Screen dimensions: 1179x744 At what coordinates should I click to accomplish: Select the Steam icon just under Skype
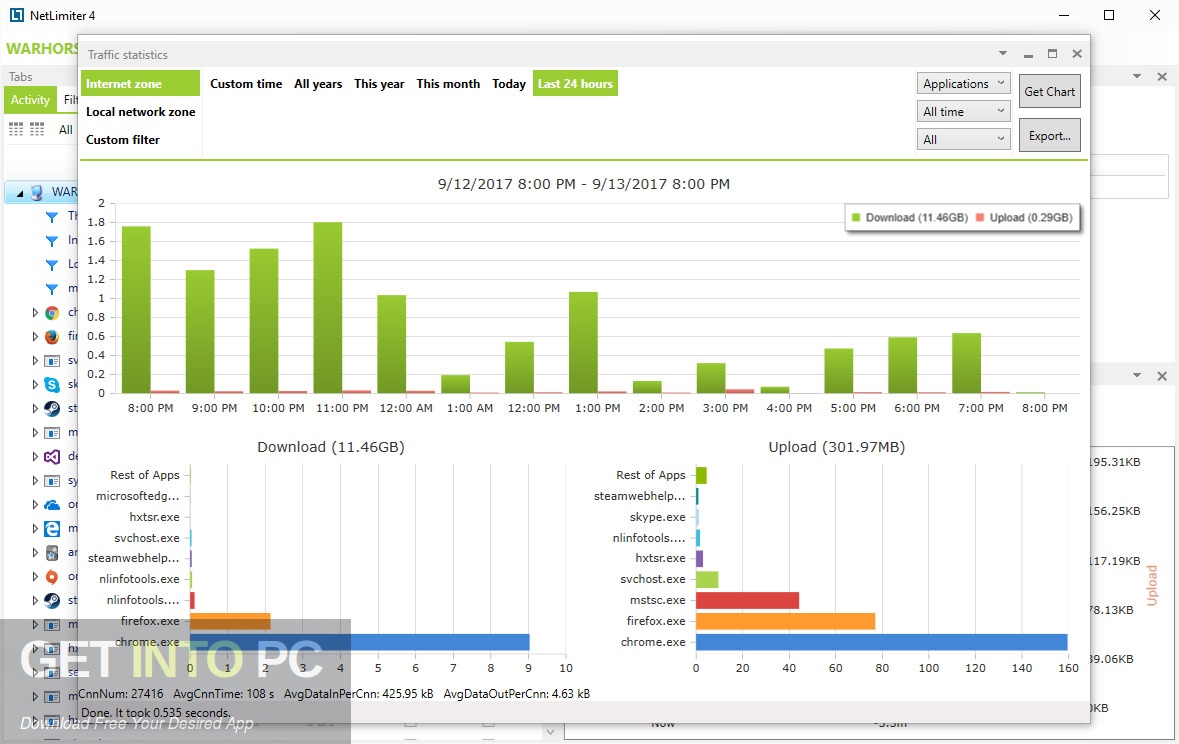point(52,408)
